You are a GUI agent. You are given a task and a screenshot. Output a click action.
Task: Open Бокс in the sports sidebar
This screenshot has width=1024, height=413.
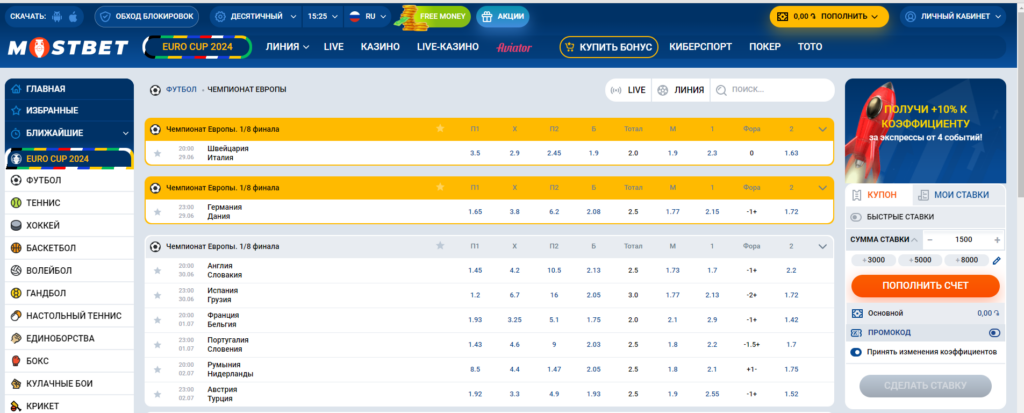[x=69, y=361]
